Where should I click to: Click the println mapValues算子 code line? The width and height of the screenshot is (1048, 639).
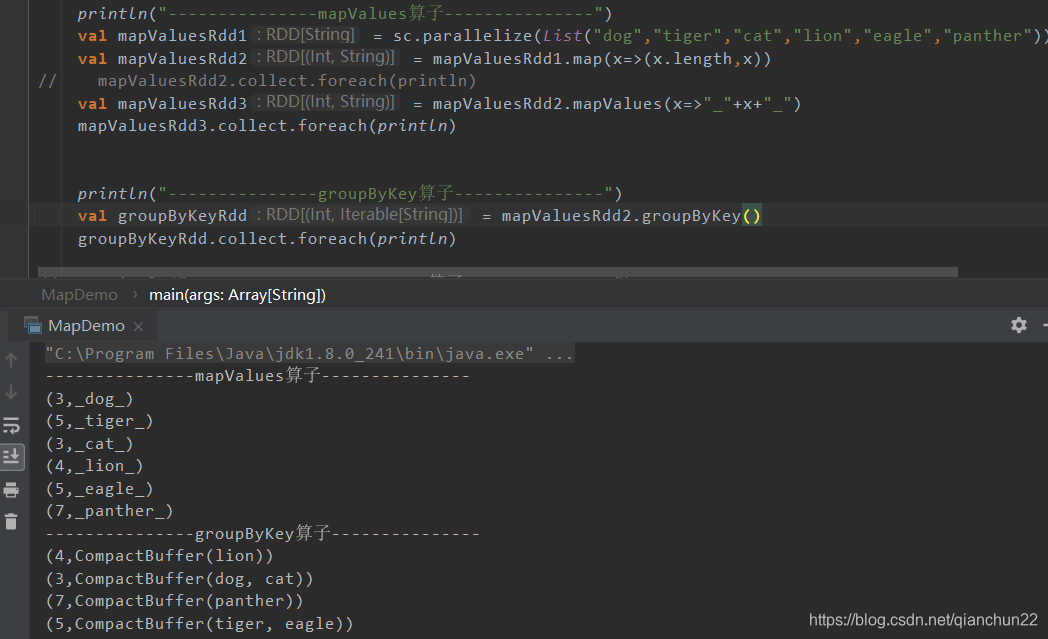coord(345,13)
